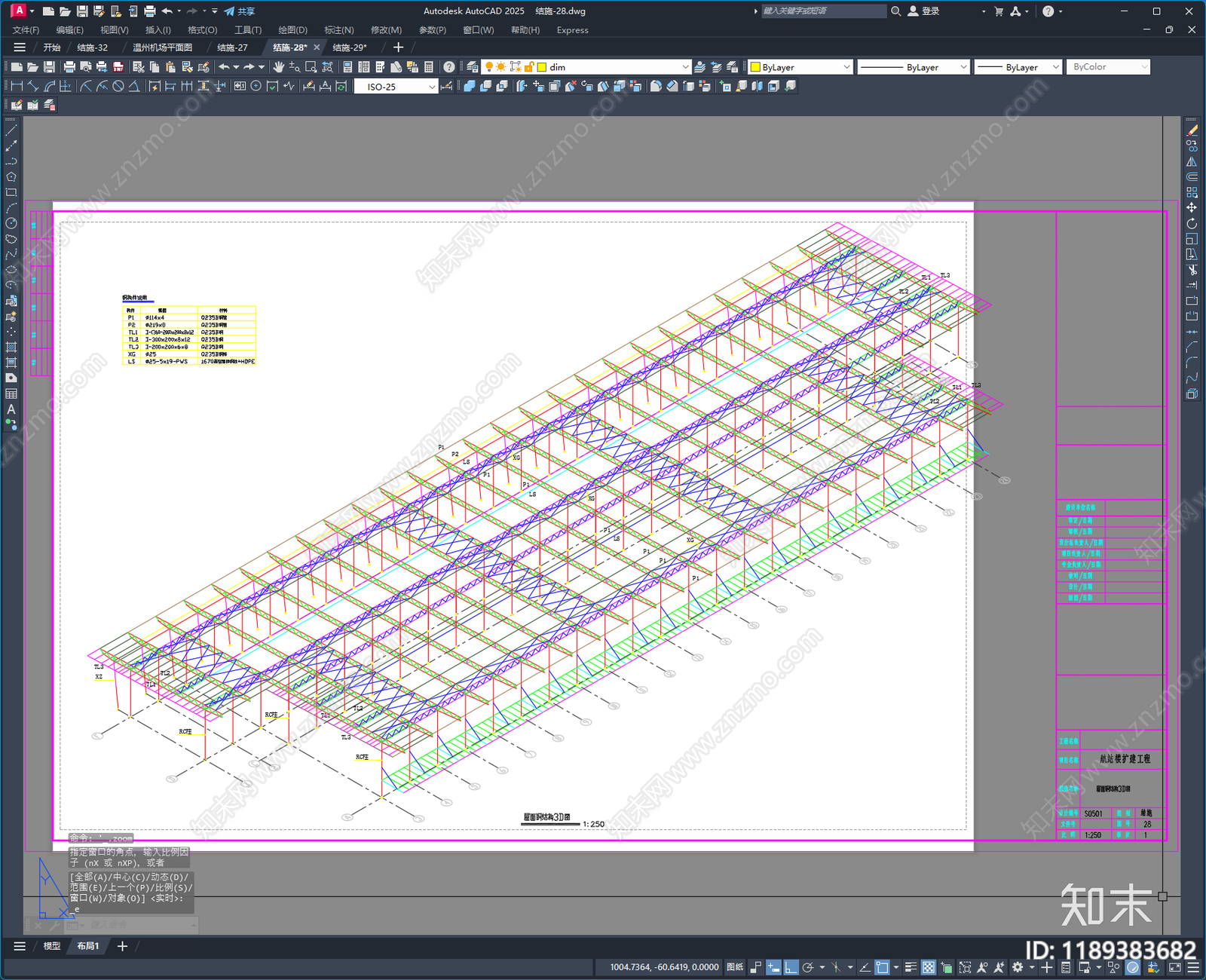1206x980 pixels.
Task: Select the Diameter dimension tool
Action: (118, 87)
